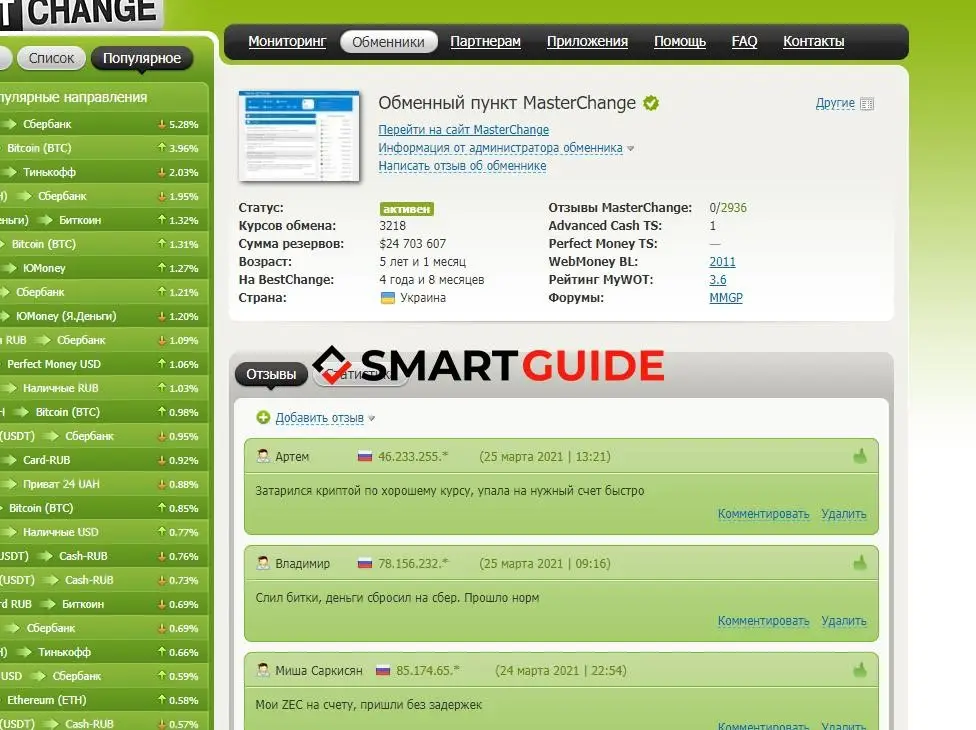Expand the Добавить отзыв dropdown
Image resolution: width=976 pixels, height=730 pixels.
(x=372, y=419)
